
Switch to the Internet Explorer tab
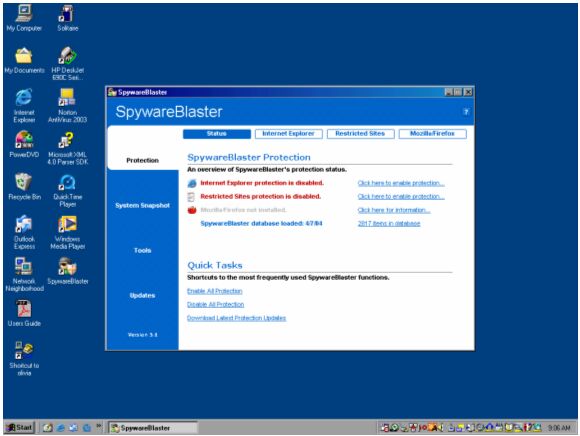pyautogui.click(x=289, y=134)
